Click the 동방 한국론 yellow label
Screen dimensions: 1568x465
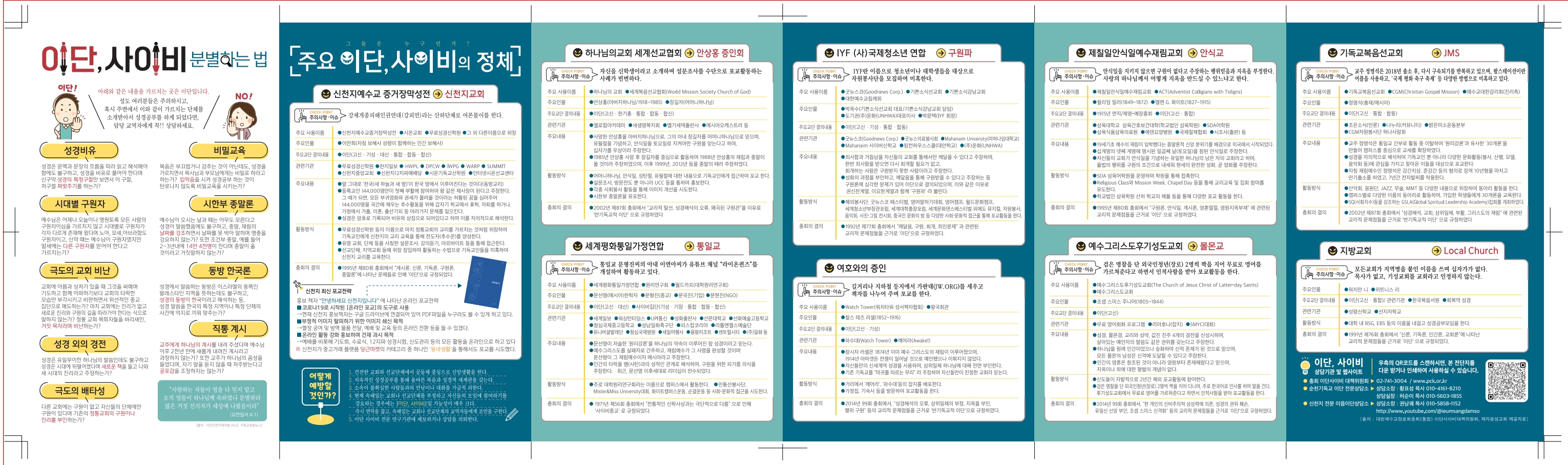tap(229, 271)
